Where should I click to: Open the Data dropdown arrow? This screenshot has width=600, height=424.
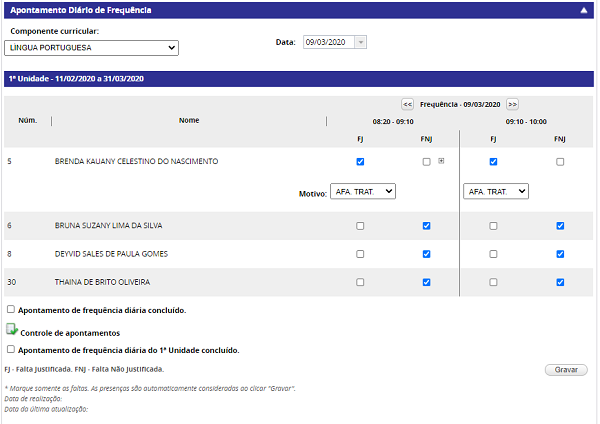click(361, 42)
